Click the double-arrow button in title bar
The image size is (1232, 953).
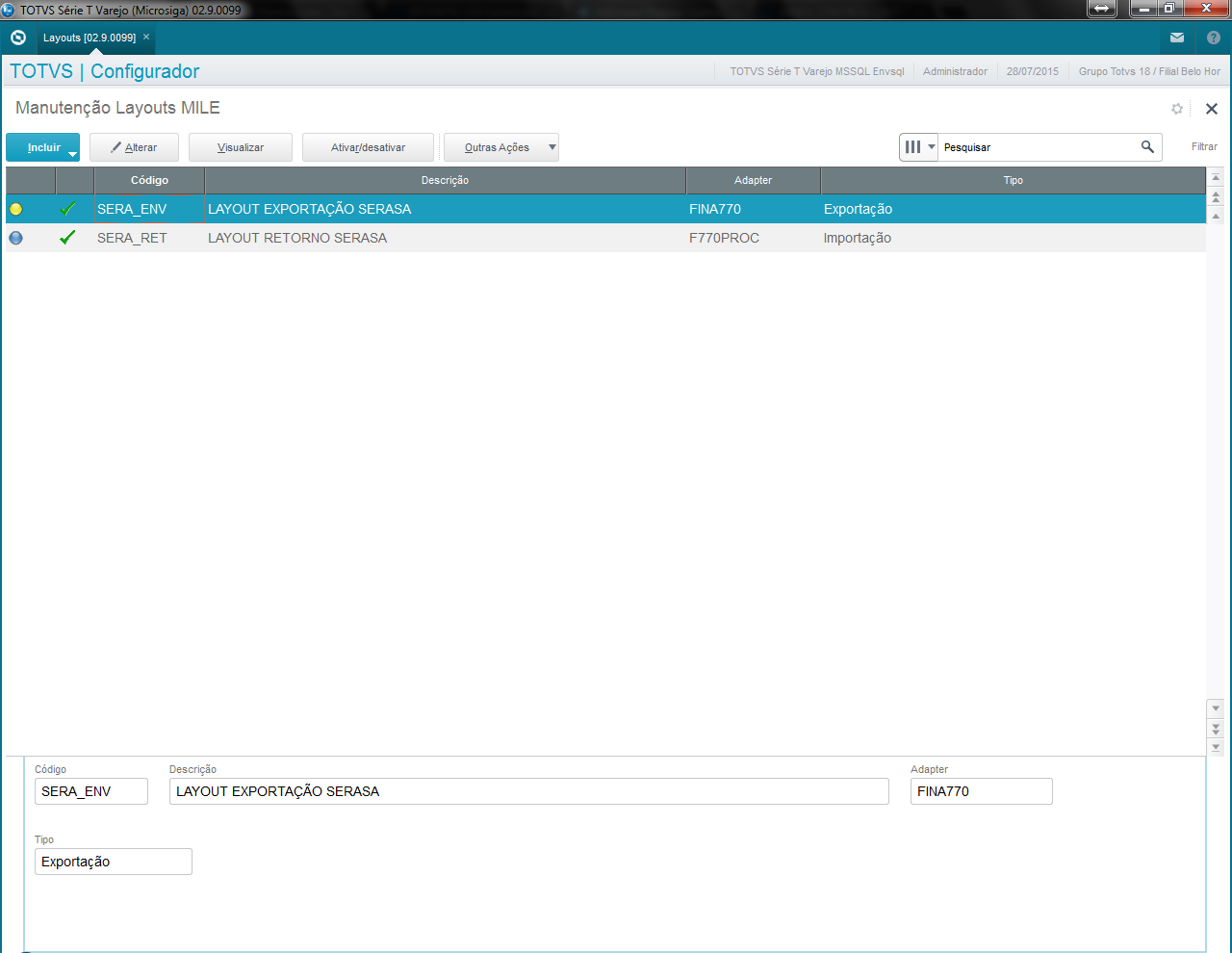click(x=1102, y=9)
